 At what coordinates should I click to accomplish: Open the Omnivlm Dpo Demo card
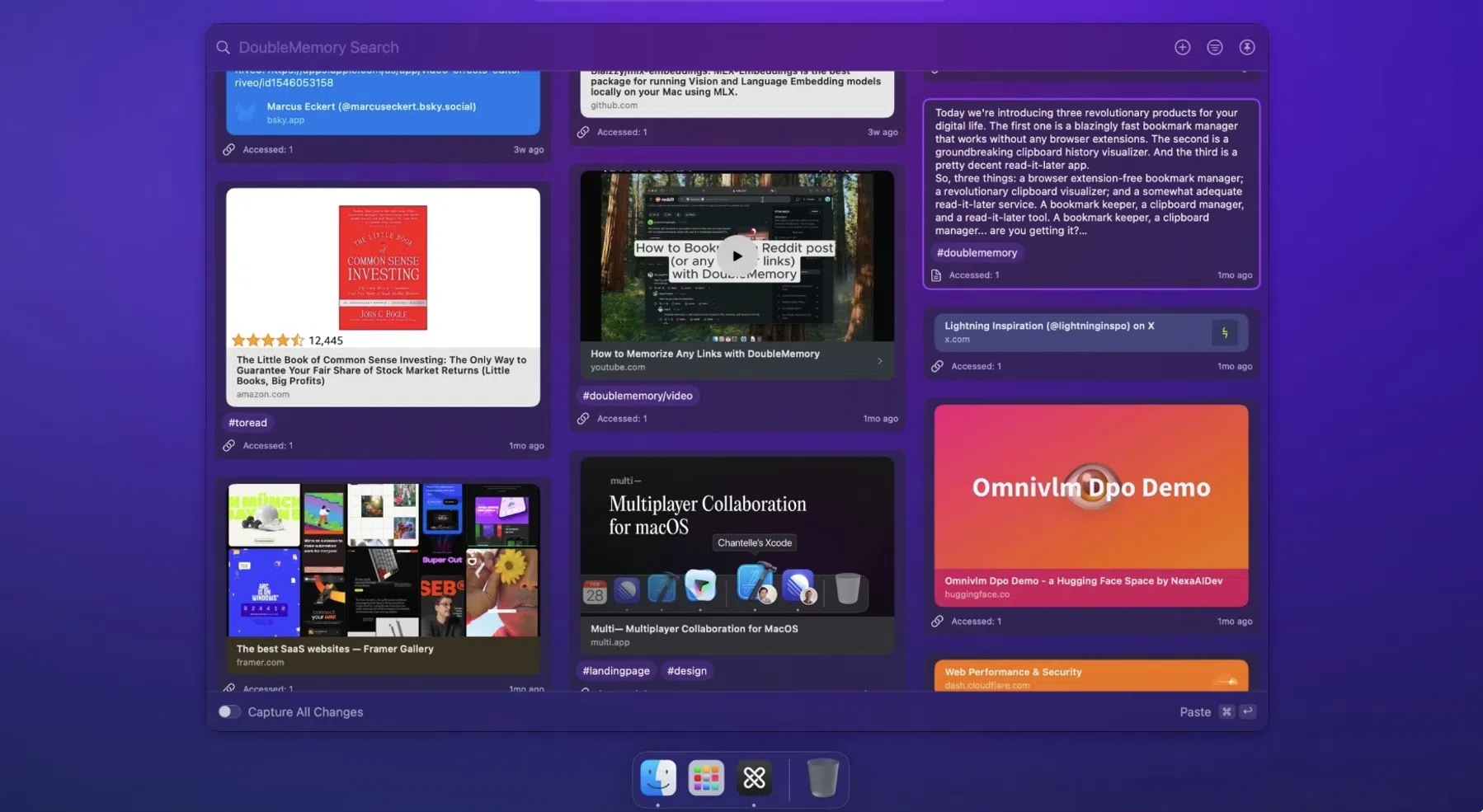(1090, 505)
